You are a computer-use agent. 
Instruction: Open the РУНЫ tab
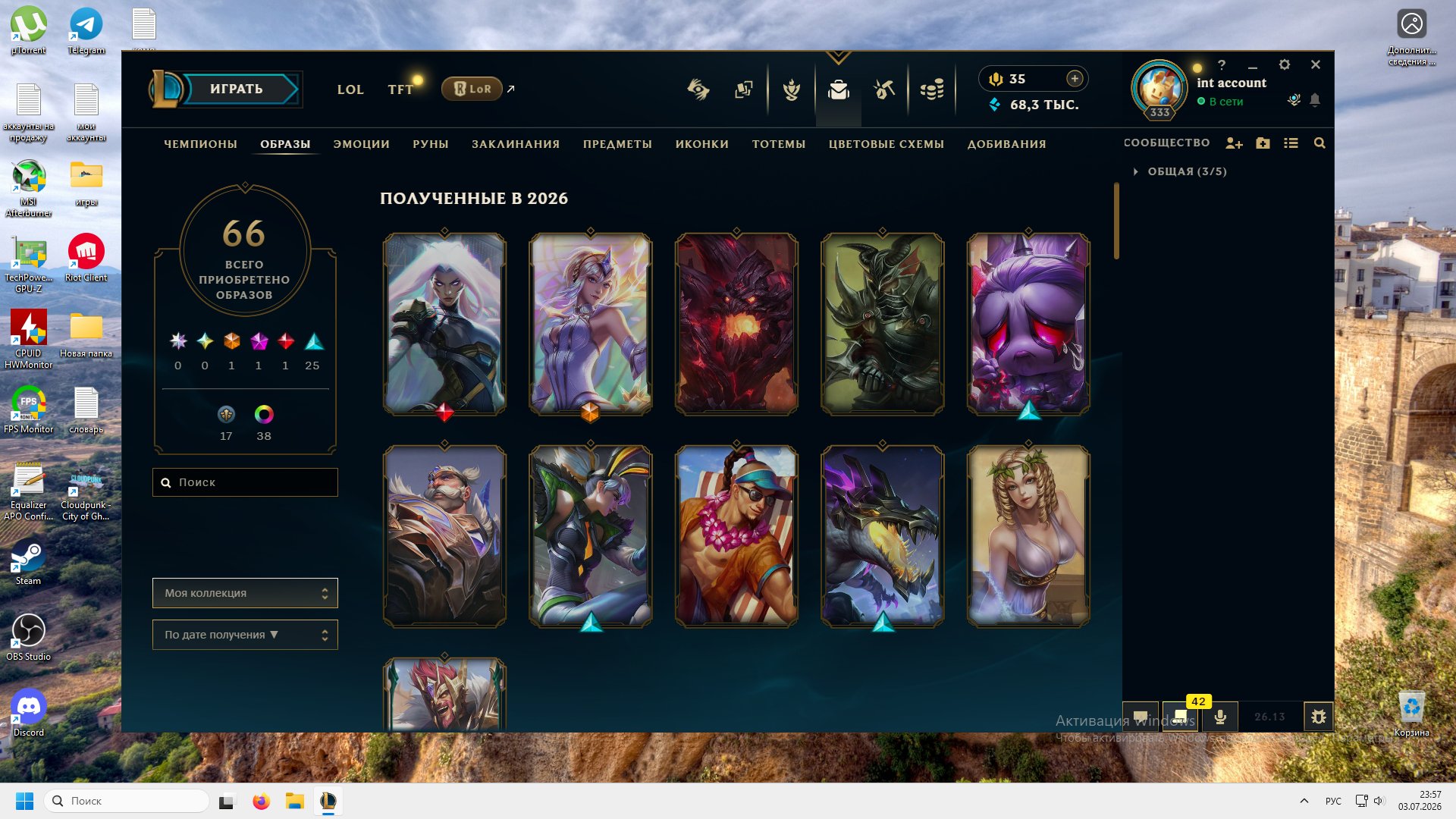pos(431,144)
